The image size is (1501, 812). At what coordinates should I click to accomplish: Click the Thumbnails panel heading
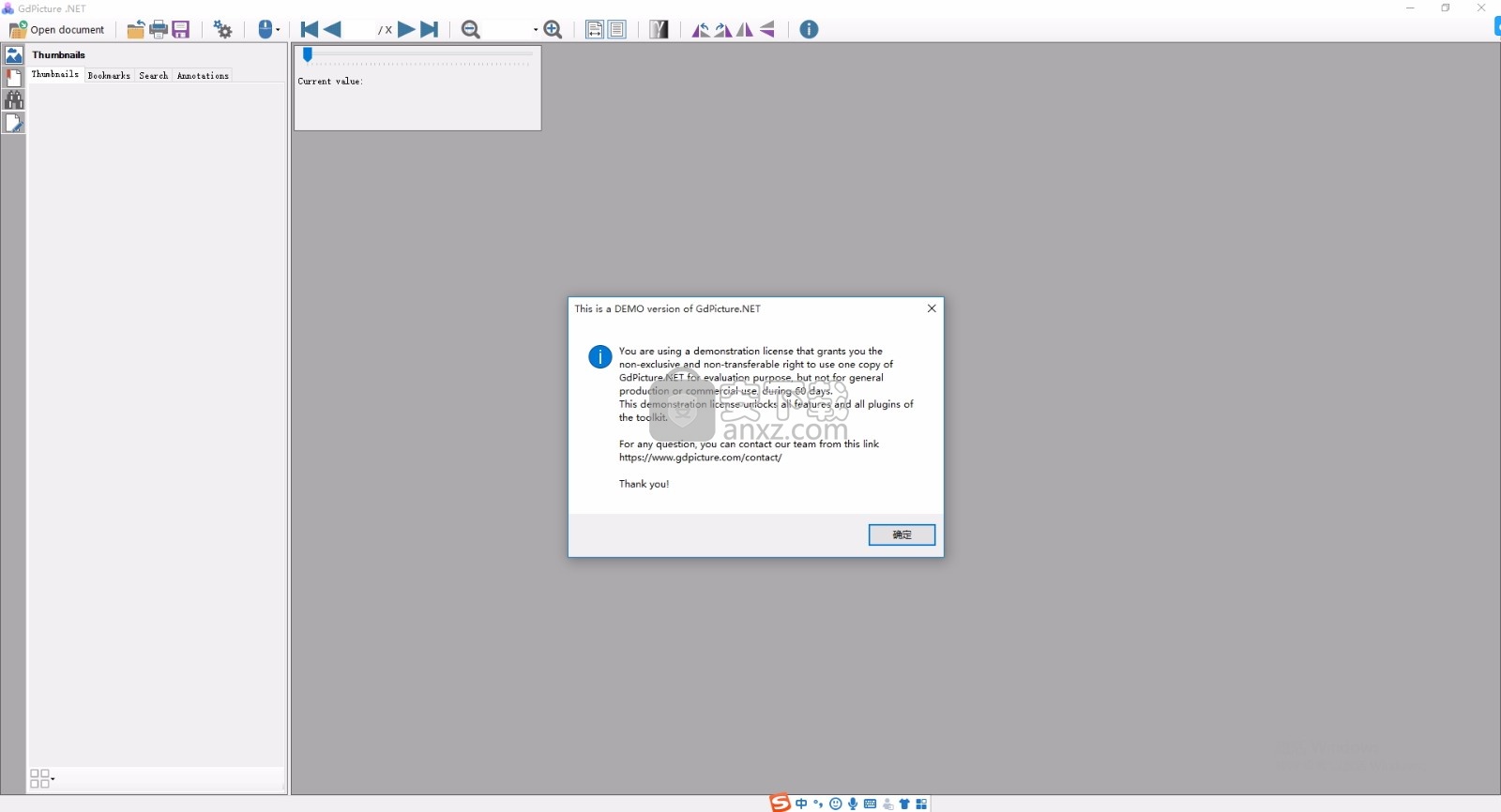click(59, 55)
